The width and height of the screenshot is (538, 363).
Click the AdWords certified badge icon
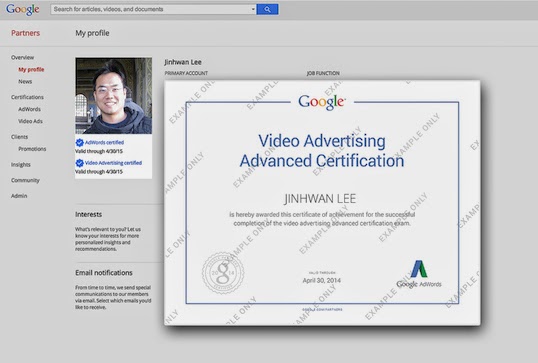coord(80,142)
